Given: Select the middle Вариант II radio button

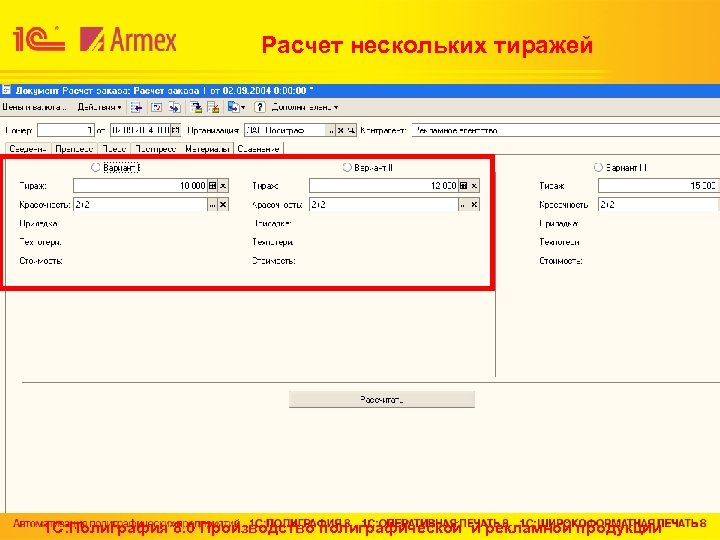Looking at the screenshot, I should coord(347,167).
